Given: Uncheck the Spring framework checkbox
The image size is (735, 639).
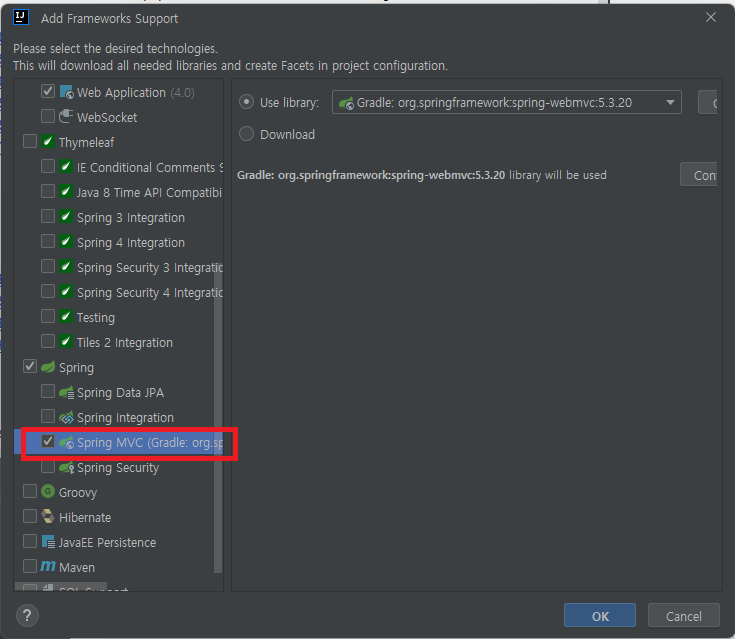Looking at the screenshot, I should 30,366.
